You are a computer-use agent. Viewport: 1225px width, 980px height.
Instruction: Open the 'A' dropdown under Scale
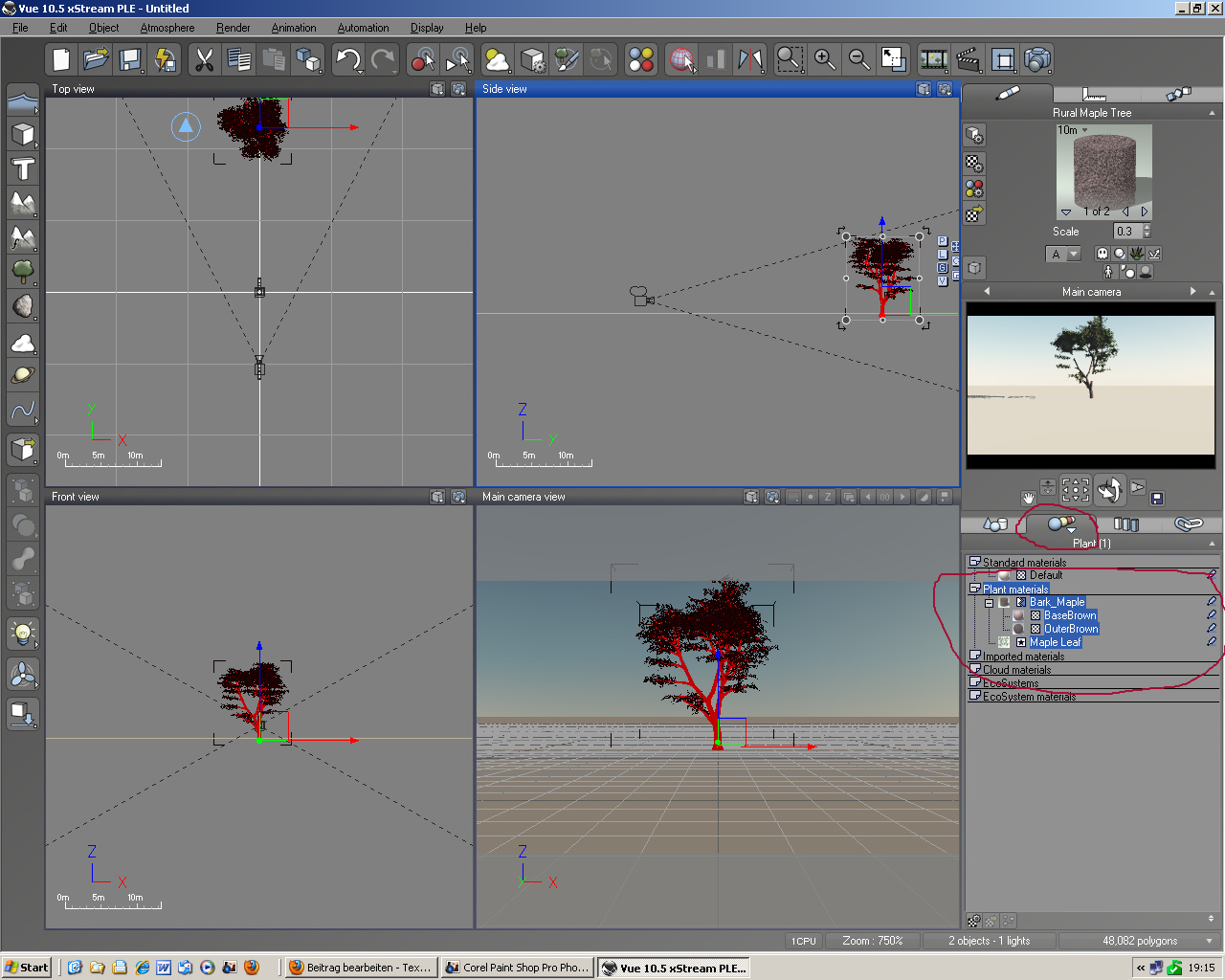(1073, 254)
